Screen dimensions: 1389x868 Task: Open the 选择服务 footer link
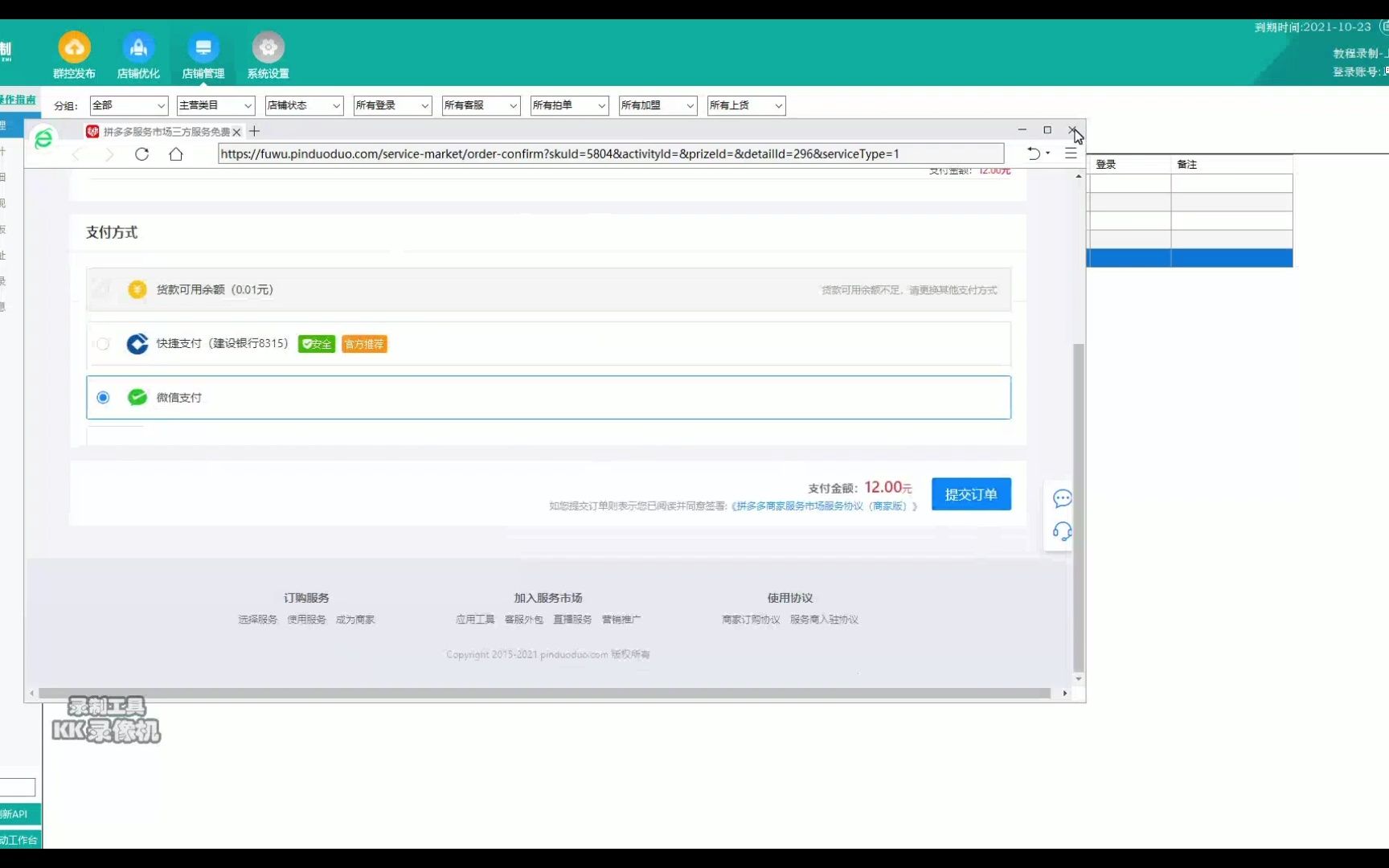click(257, 620)
